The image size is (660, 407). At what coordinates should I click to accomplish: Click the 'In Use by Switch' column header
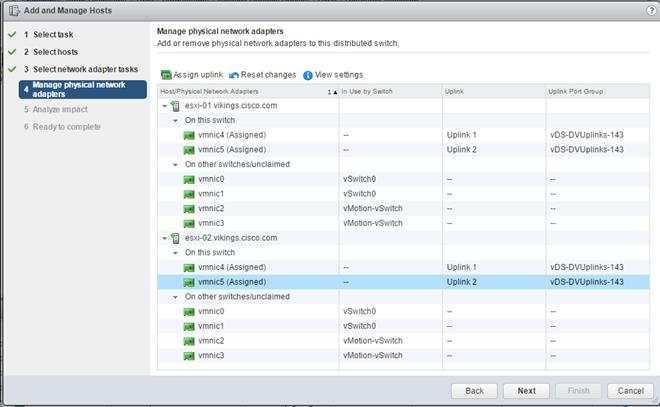pyautogui.click(x=390, y=91)
